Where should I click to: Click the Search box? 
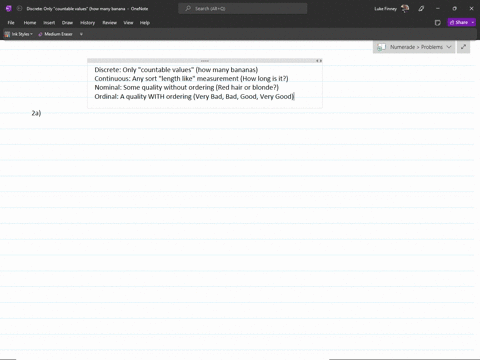(x=243, y=9)
